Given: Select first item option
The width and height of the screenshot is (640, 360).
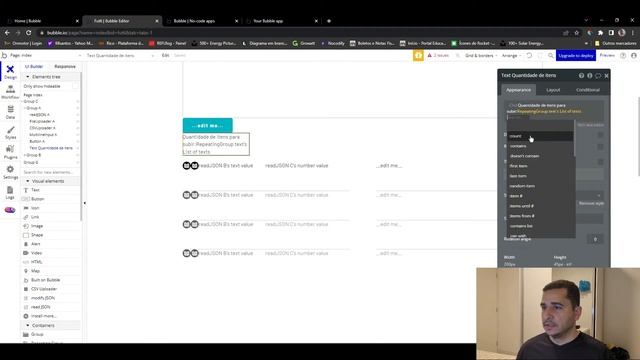Looking at the screenshot, I should 540,166.
